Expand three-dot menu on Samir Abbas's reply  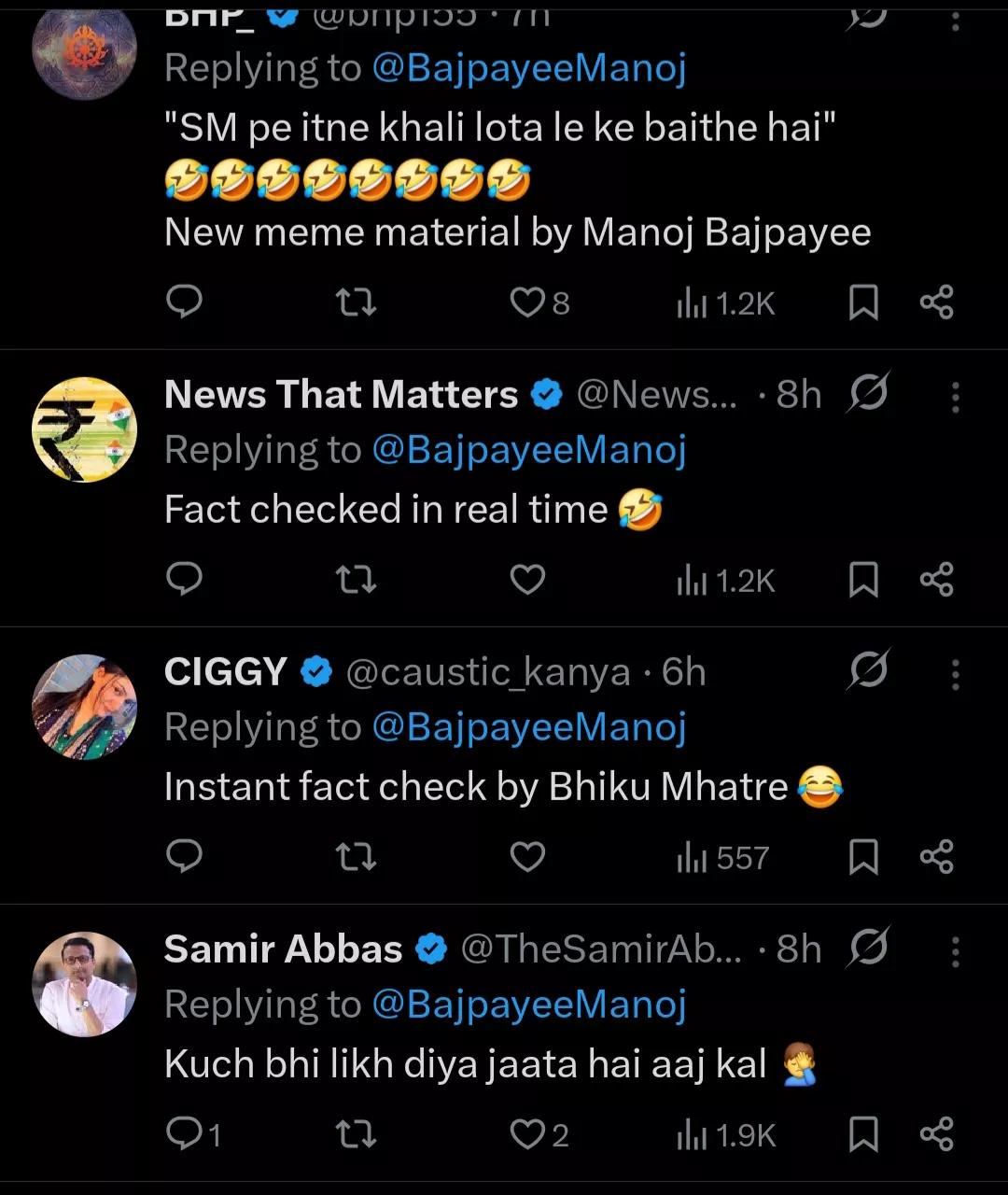point(955,950)
